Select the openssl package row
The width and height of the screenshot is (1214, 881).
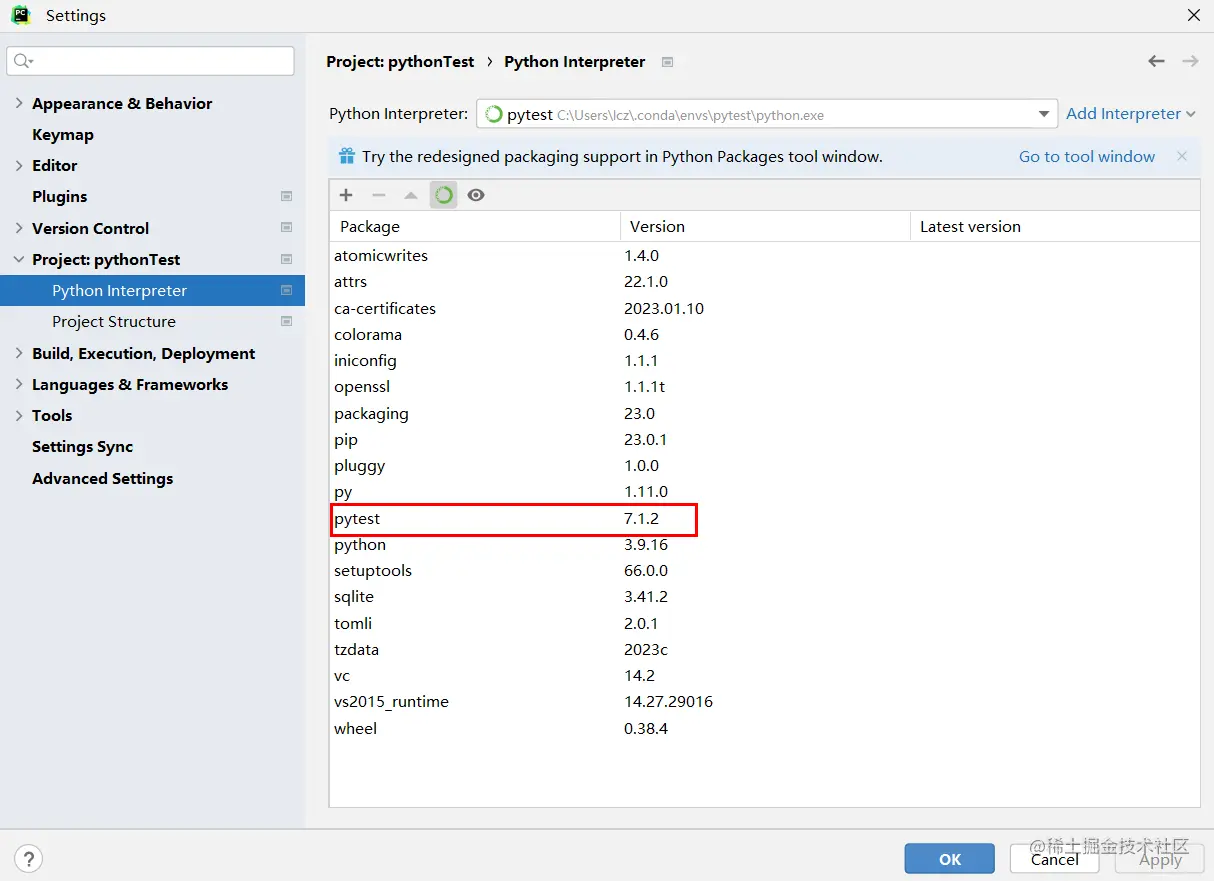pos(764,387)
